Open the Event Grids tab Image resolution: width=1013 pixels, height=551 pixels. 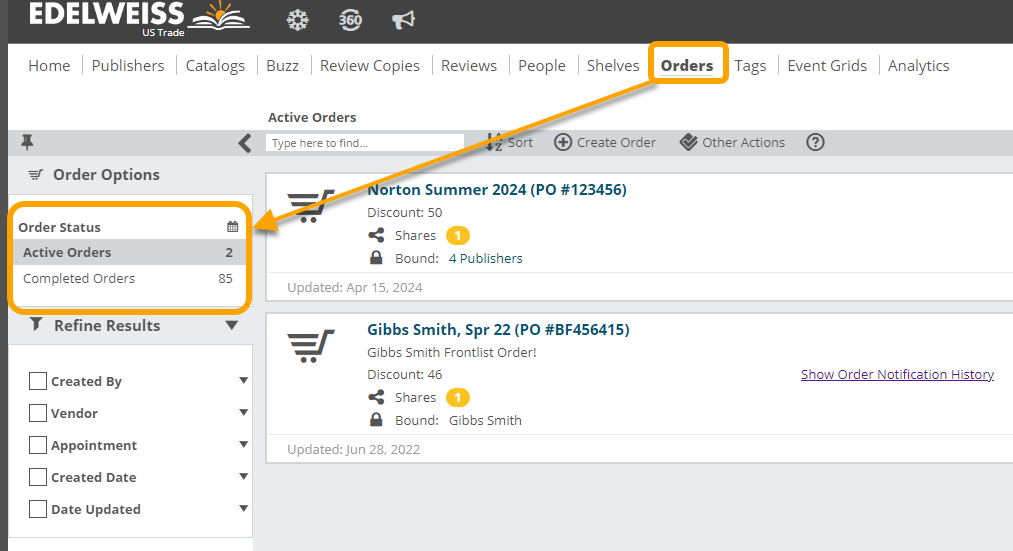[827, 65]
